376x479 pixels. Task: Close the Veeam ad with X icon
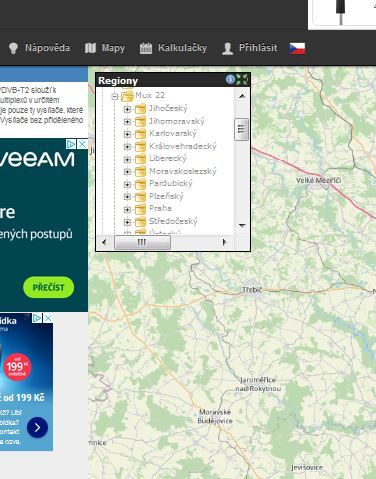click(82, 144)
